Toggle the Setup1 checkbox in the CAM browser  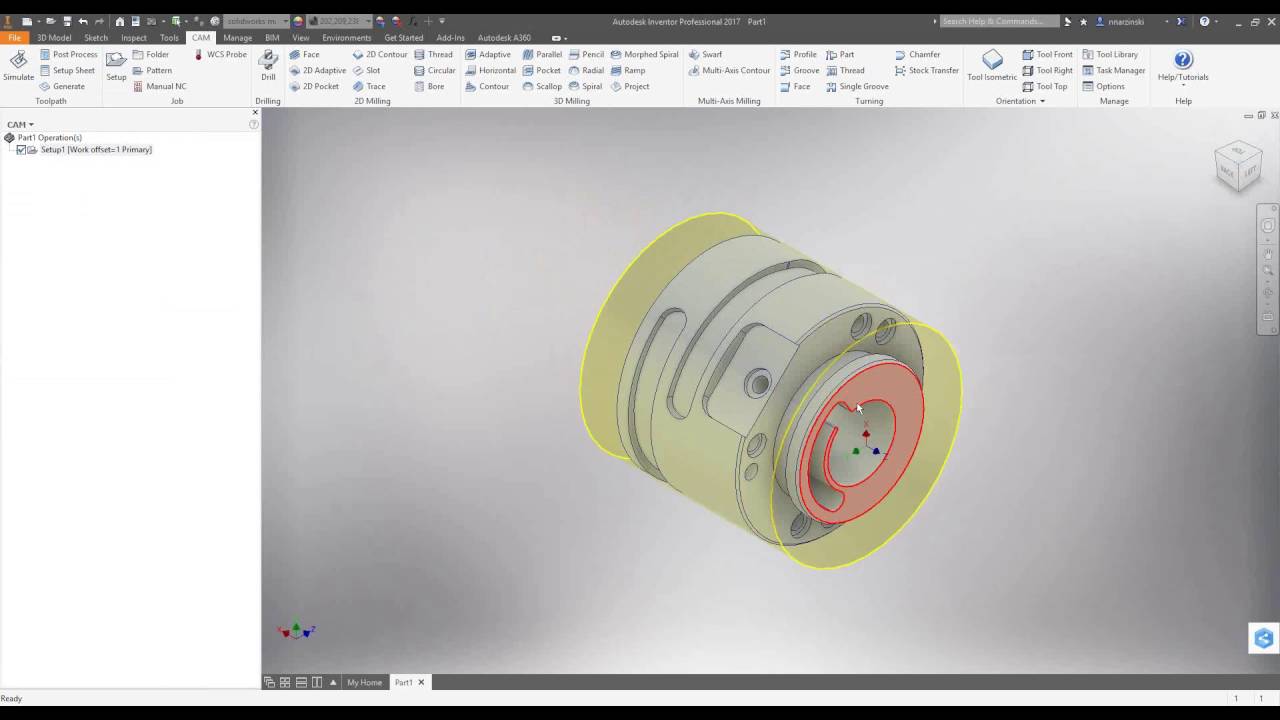[21, 150]
